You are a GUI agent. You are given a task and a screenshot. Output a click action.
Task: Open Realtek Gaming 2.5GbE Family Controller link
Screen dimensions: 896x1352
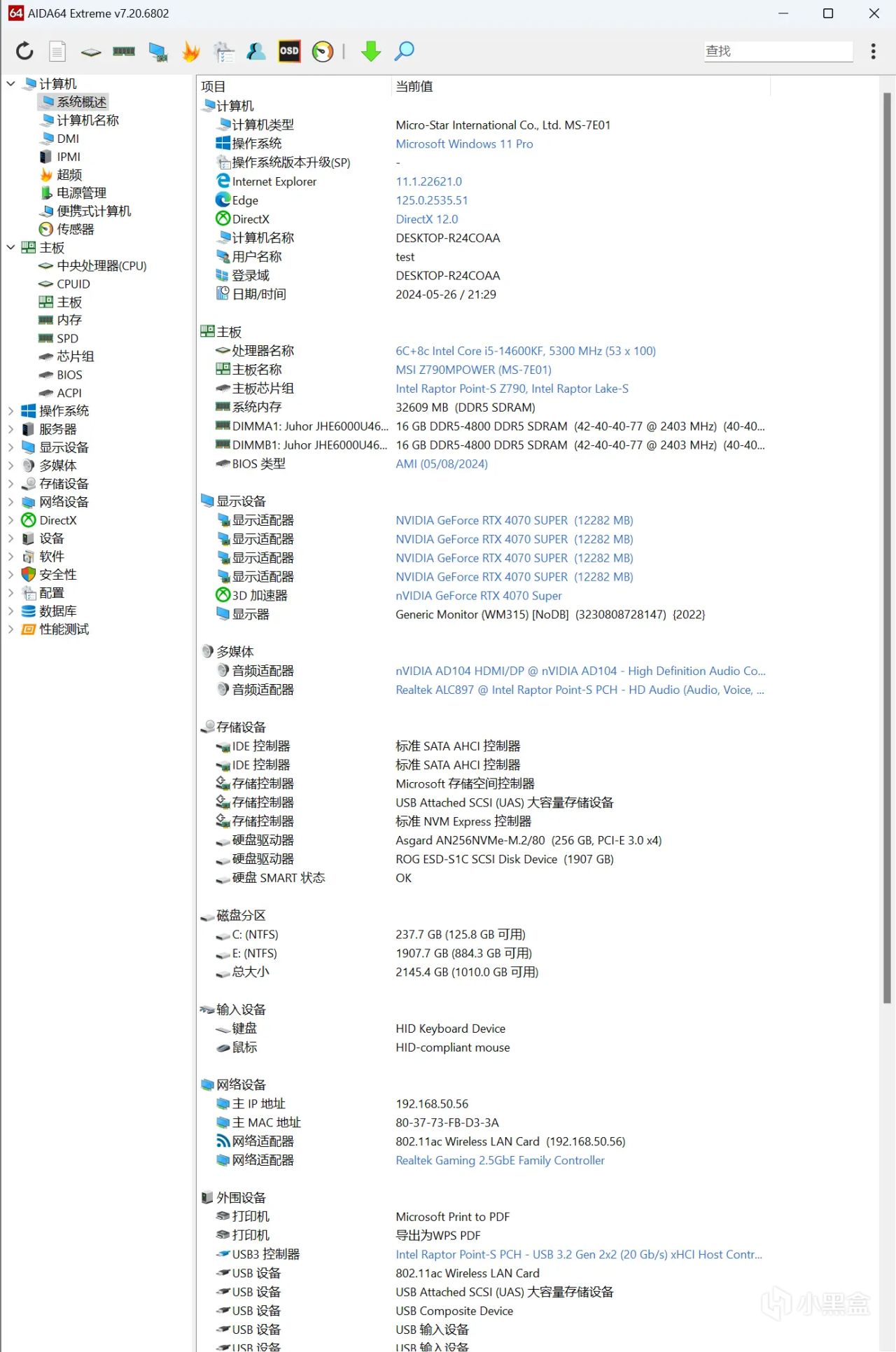point(500,1160)
